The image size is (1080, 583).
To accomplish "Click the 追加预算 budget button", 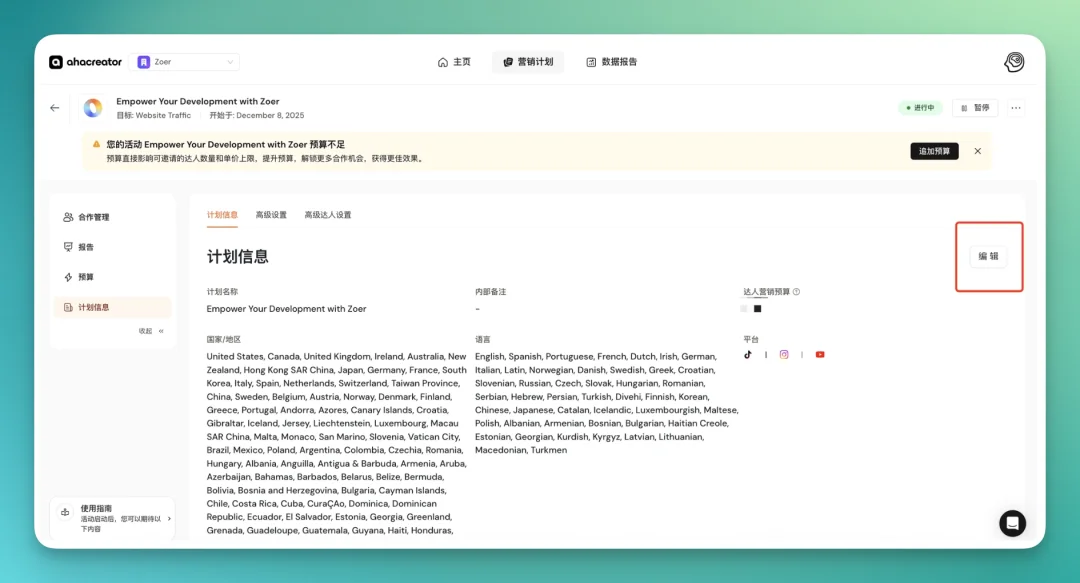I will pyautogui.click(x=933, y=150).
